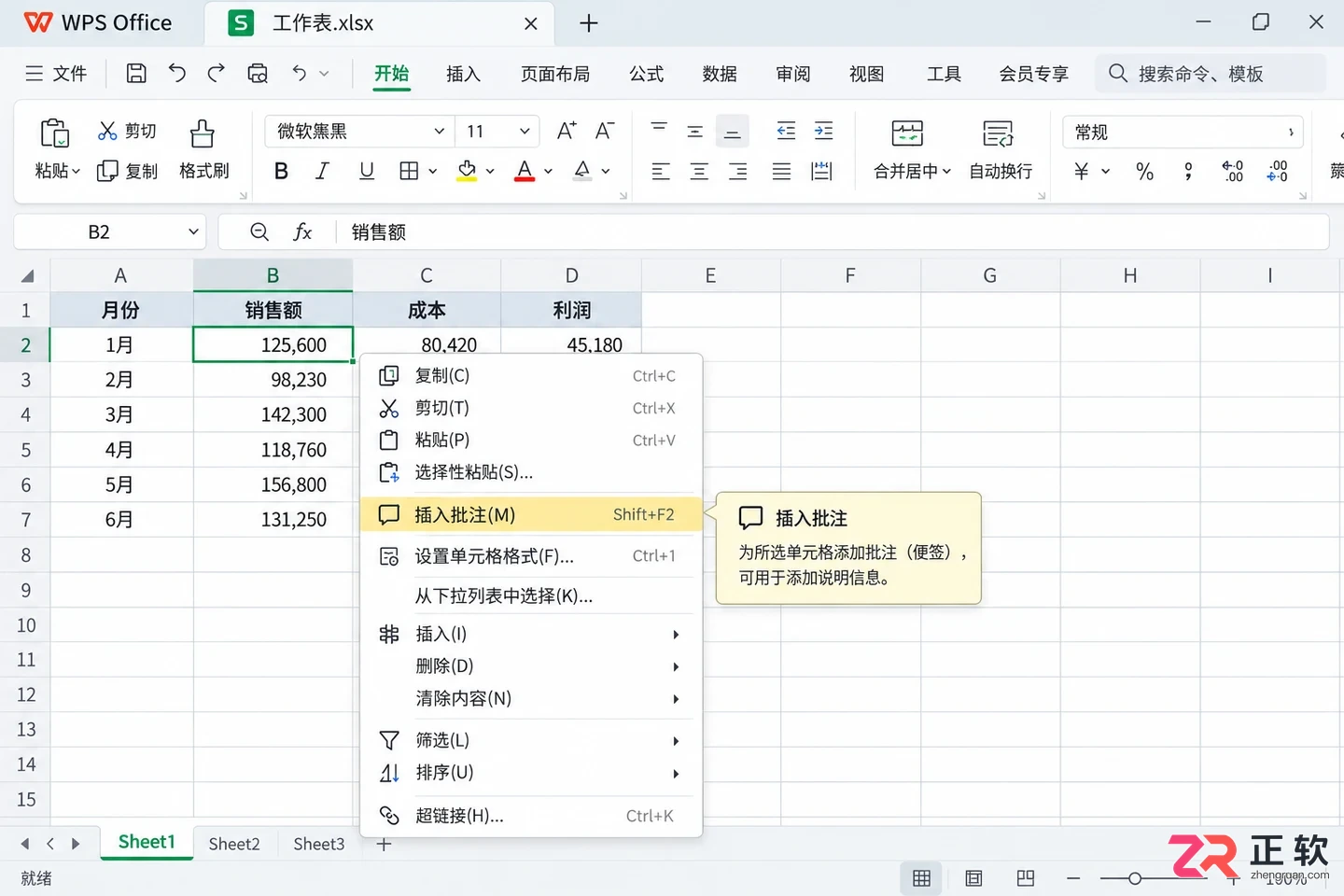Click 自动换行 wrap text button
The height and width of the screenshot is (896, 1344).
tap(1001, 149)
